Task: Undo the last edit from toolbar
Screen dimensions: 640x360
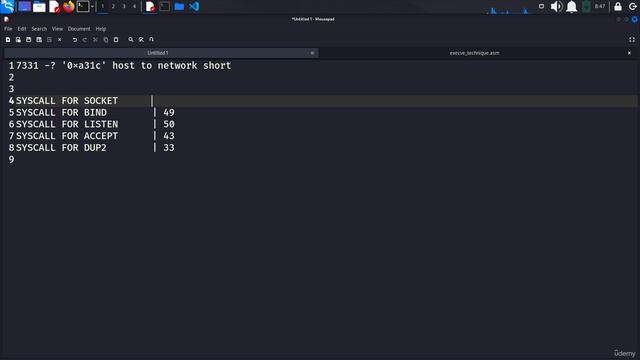Action: [75, 40]
